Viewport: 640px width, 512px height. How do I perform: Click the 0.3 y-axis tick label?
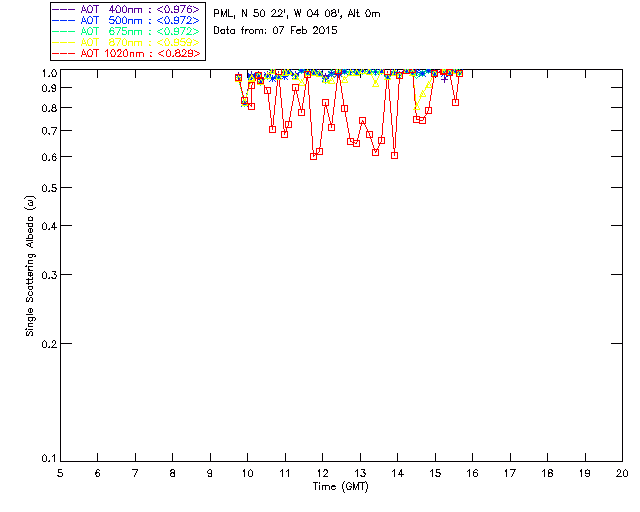(49, 275)
